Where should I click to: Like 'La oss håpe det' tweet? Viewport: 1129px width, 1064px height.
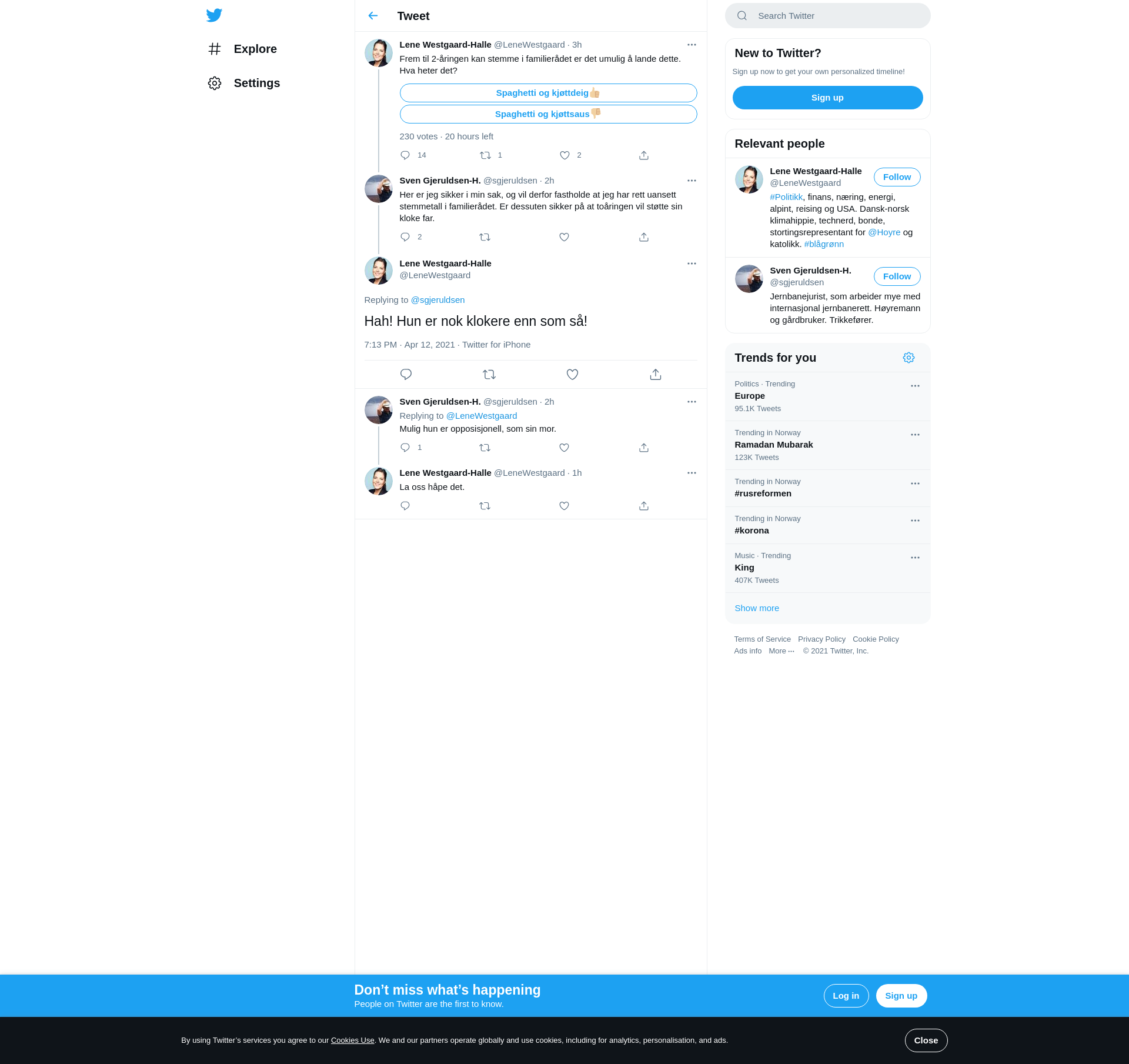point(564,506)
